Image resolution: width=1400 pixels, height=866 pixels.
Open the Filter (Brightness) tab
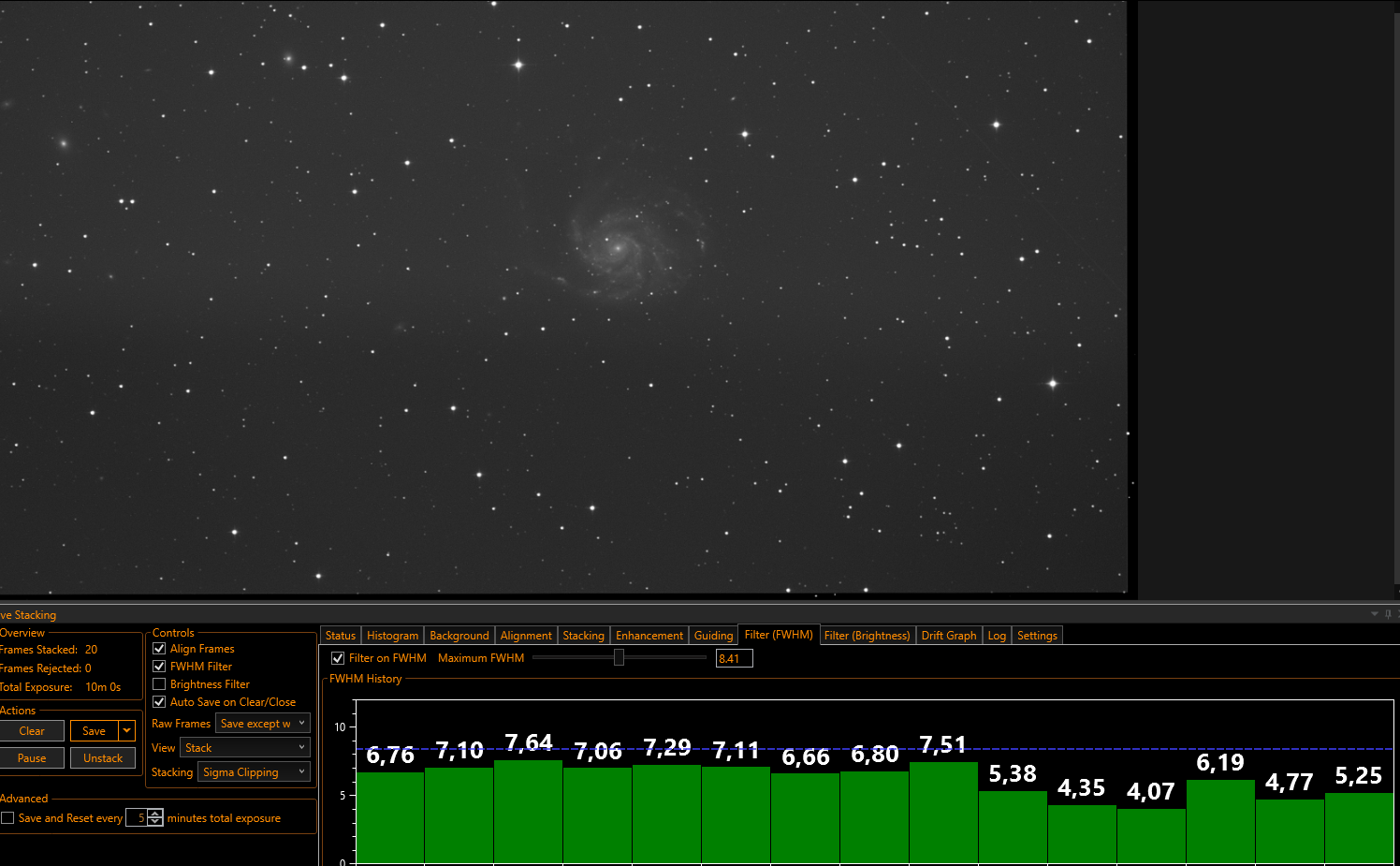pos(868,636)
